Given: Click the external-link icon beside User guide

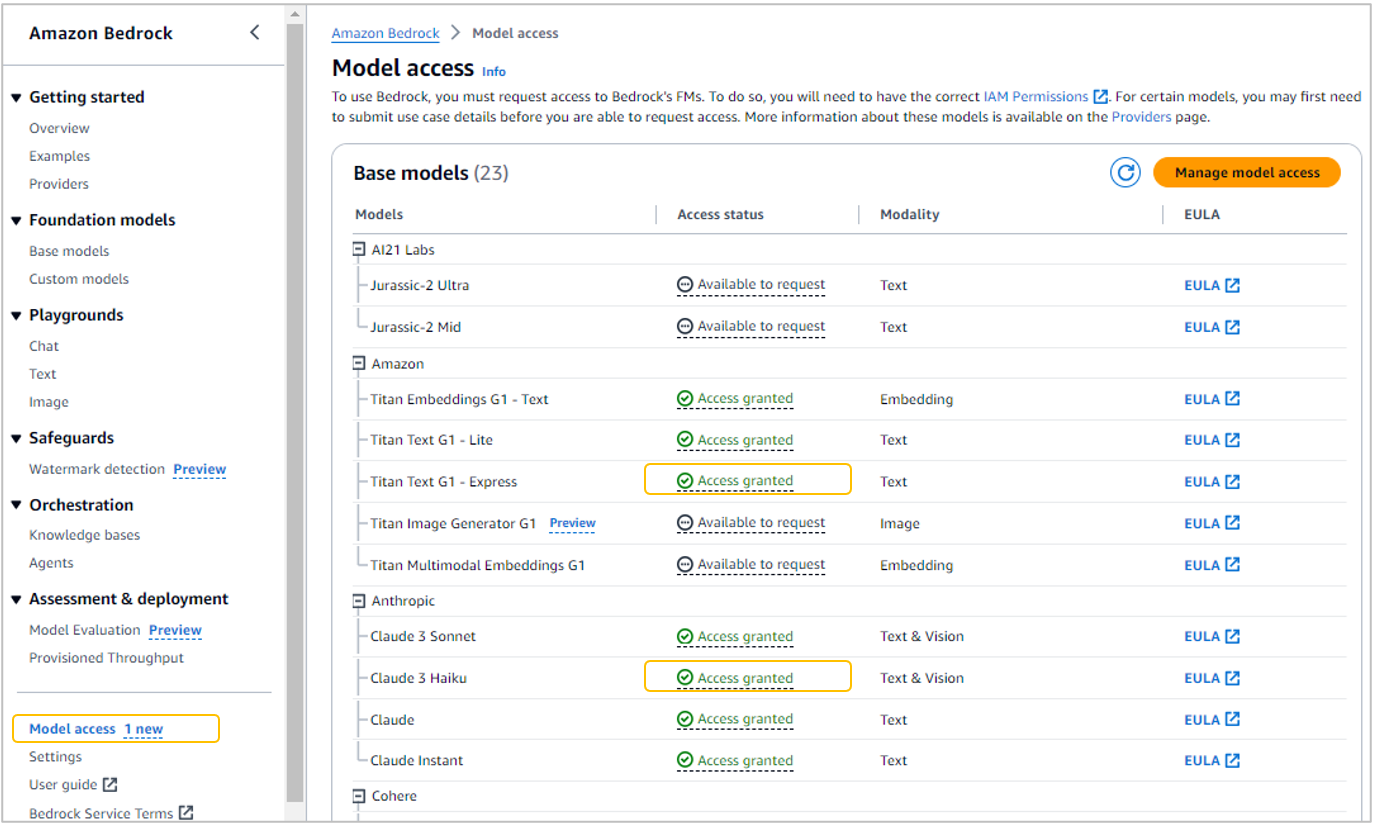Looking at the screenshot, I should (x=110, y=785).
